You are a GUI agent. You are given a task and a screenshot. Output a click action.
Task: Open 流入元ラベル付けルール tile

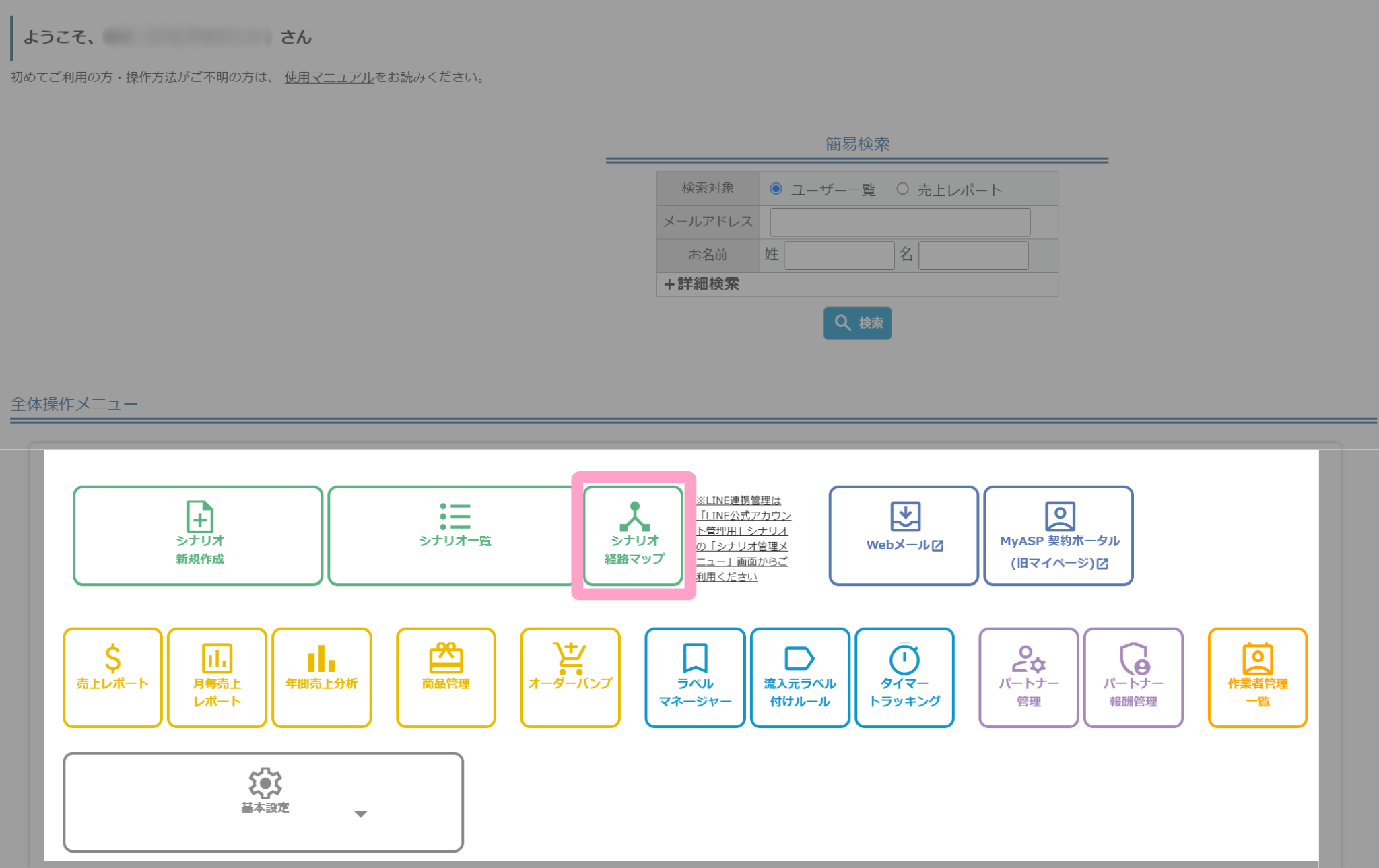coord(800,677)
